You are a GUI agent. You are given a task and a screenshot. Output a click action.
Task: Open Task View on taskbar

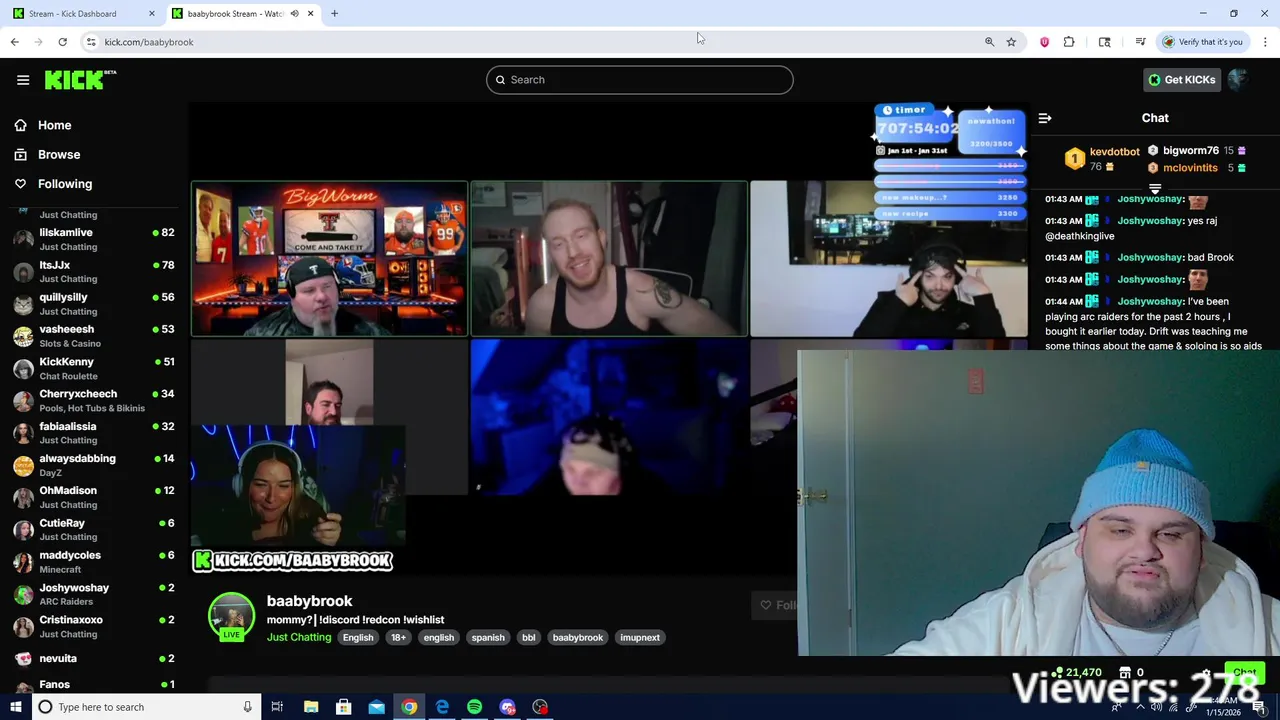pos(277,707)
